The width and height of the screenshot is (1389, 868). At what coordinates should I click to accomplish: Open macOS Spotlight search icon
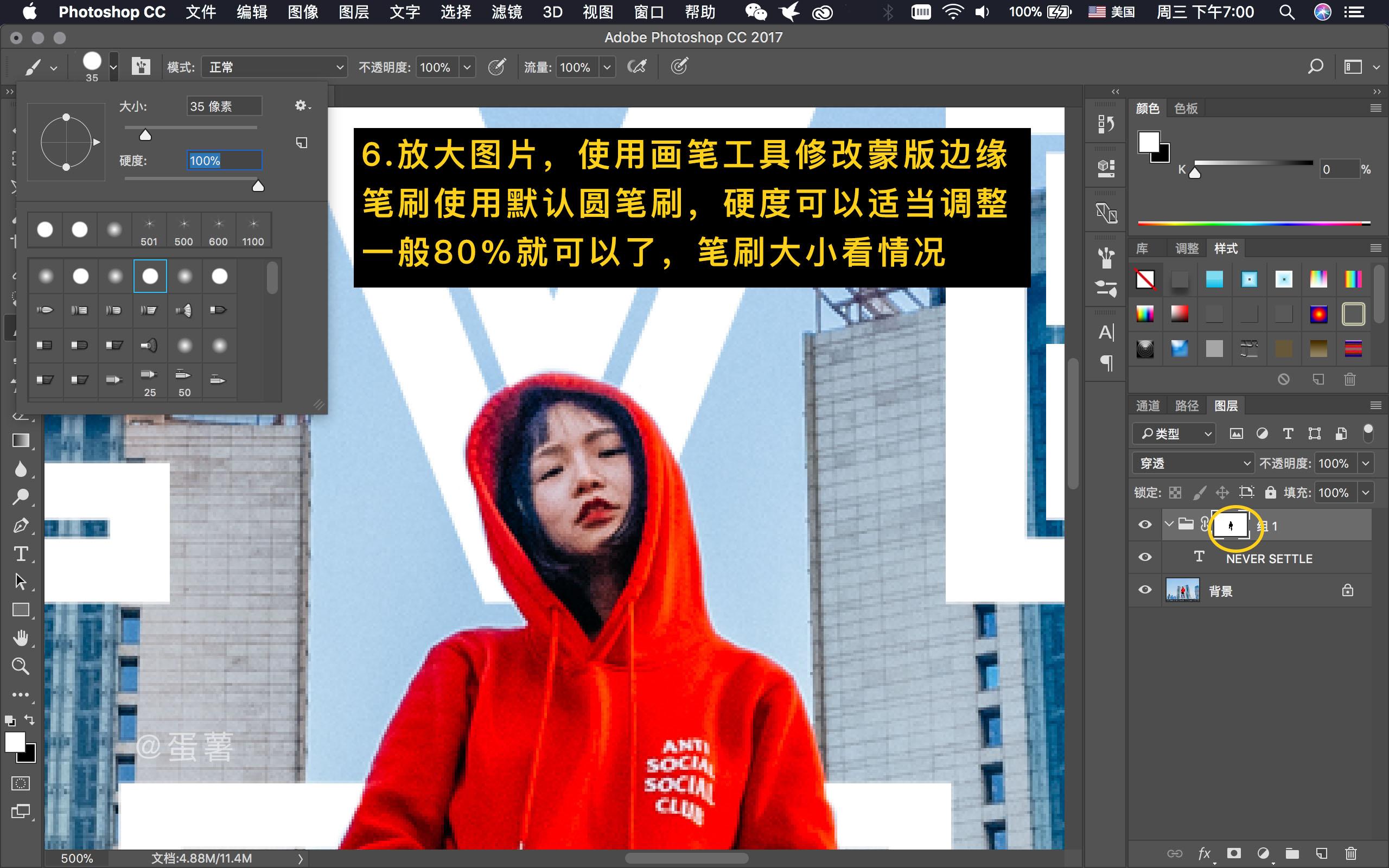pyautogui.click(x=1287, y=12)
